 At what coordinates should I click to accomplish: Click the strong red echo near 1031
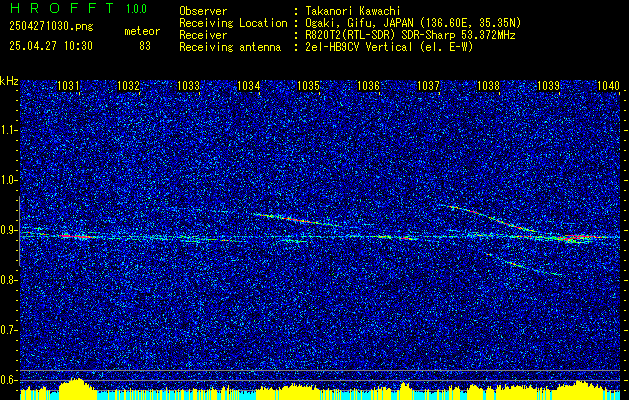(78, 236)
